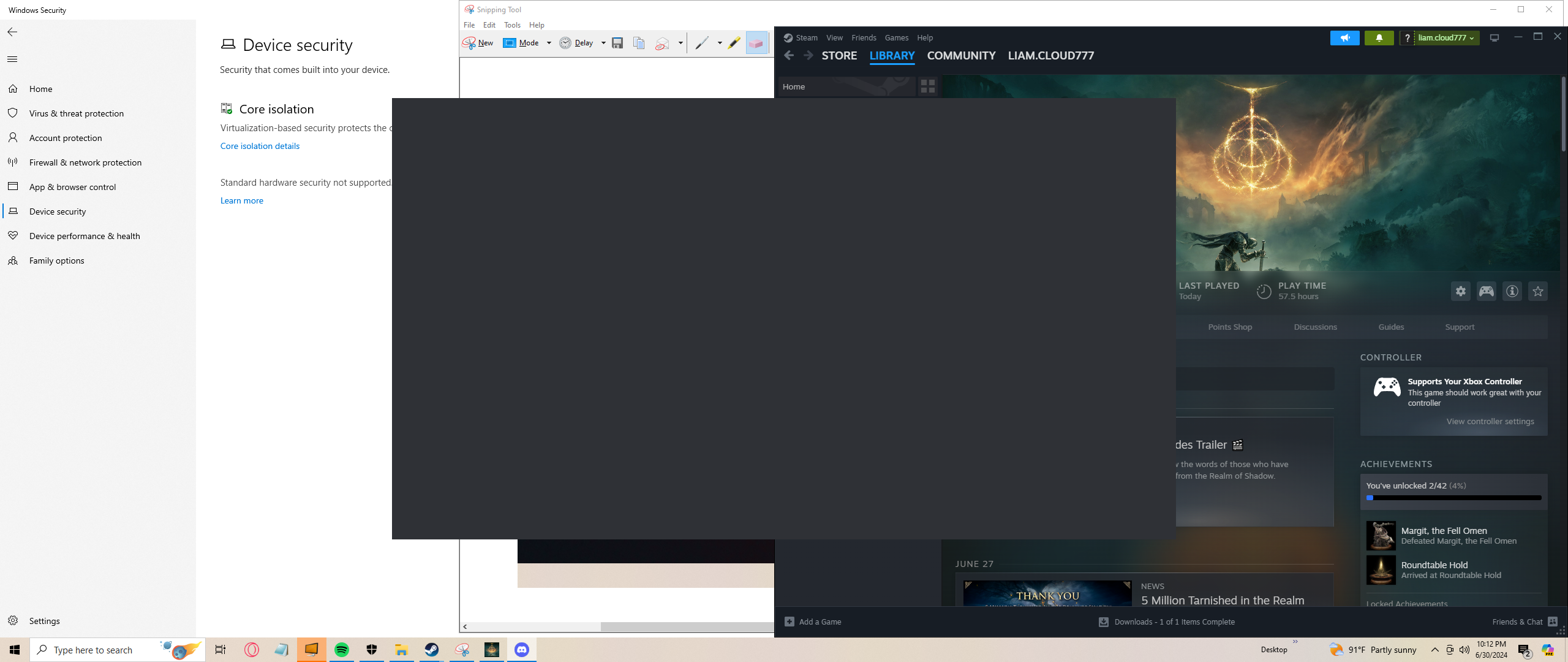The height and width of the screenshot is (662, 1568).
Task: Open controller layout icon for the game
Action: coord(1487,291)
